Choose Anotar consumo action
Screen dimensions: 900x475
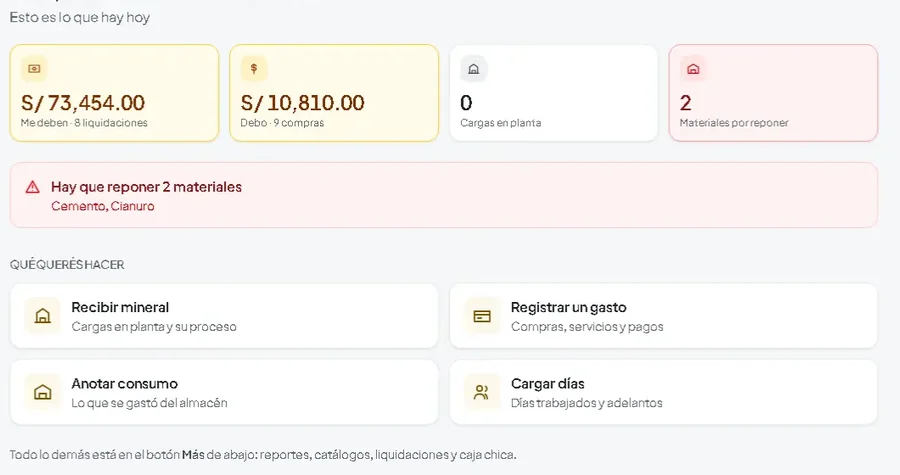[224, 392]
